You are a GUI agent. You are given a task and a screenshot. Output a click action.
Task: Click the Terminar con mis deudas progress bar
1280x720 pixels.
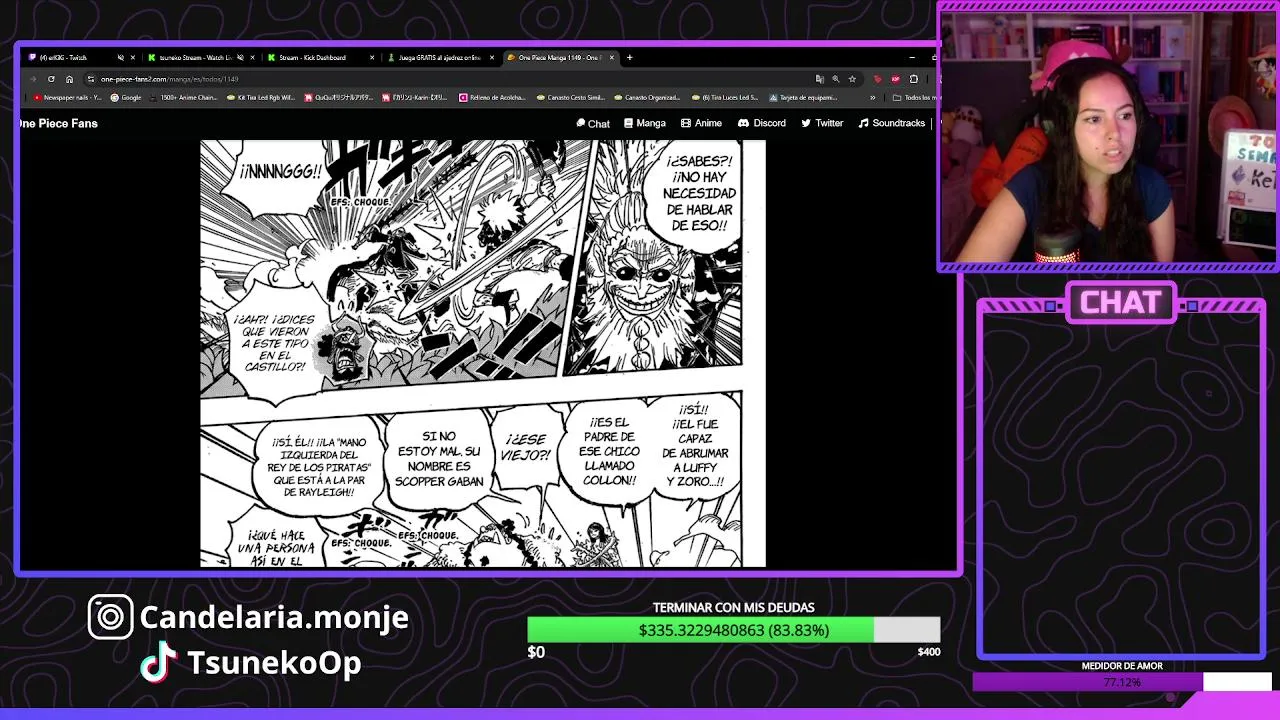click(734, 630)
